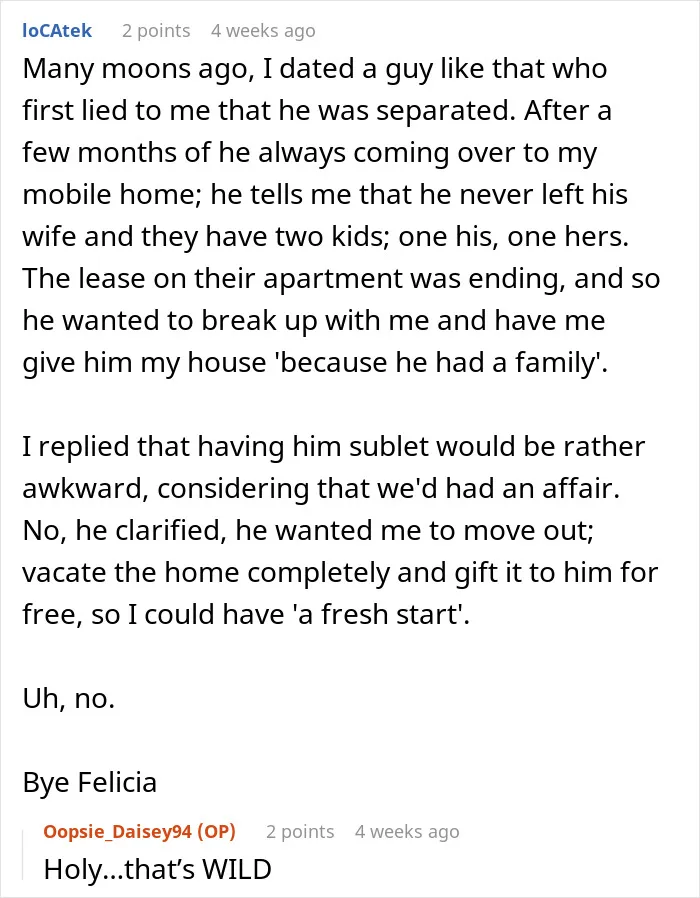Click the "Uh, no." line

69,698
